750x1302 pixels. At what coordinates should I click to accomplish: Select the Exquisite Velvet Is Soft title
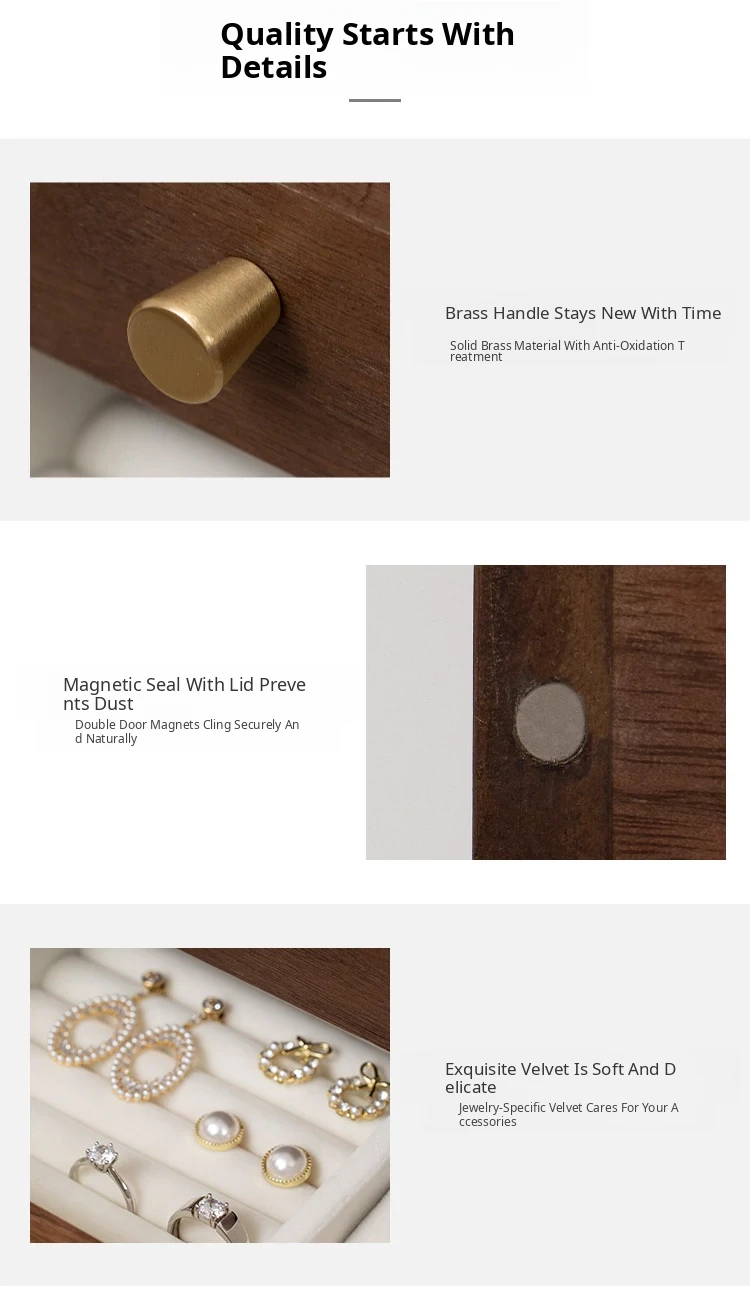coord(560,1078)
